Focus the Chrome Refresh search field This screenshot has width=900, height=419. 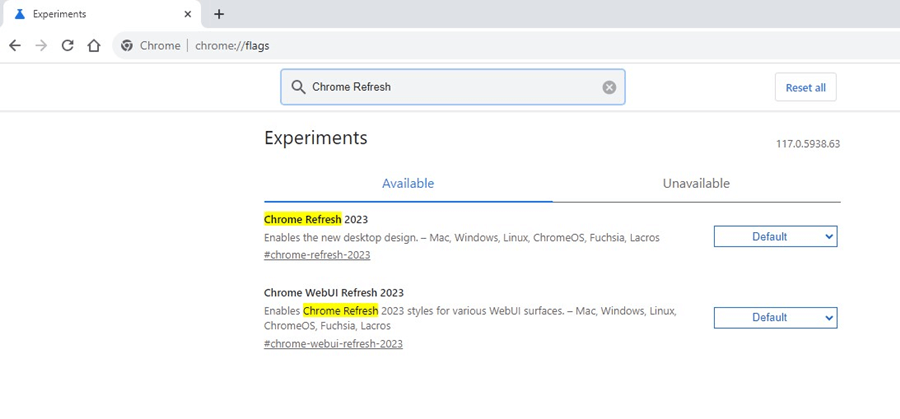coord(453,87)
